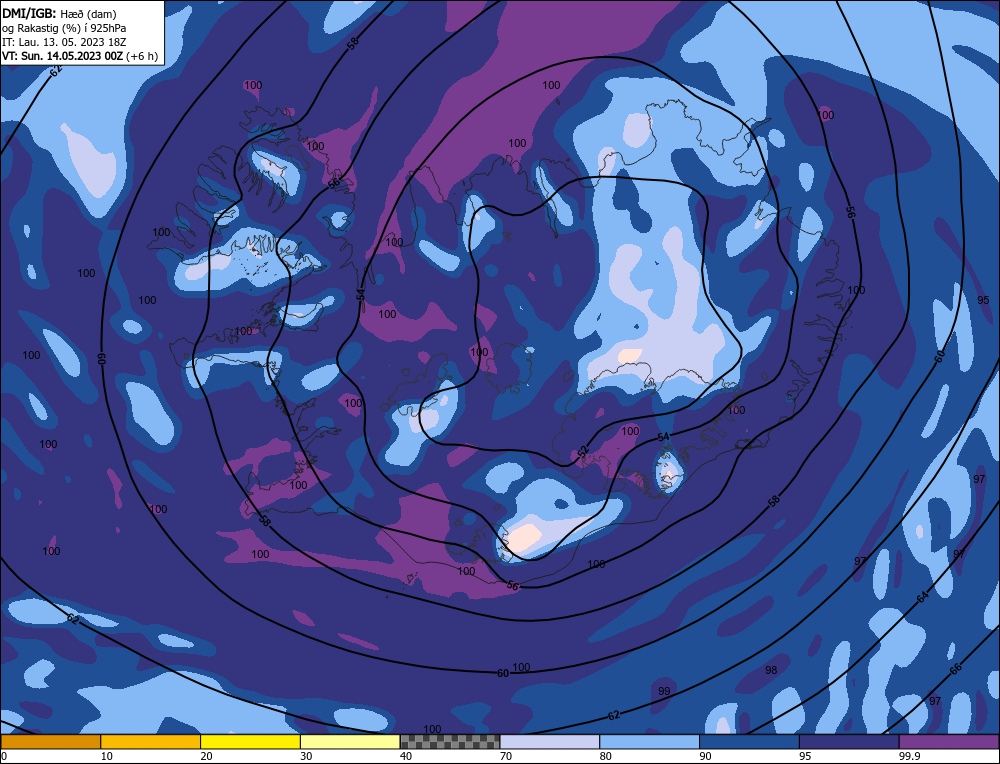Click the "70" legend tick label

pyautogui.click(x=506, y=756)
